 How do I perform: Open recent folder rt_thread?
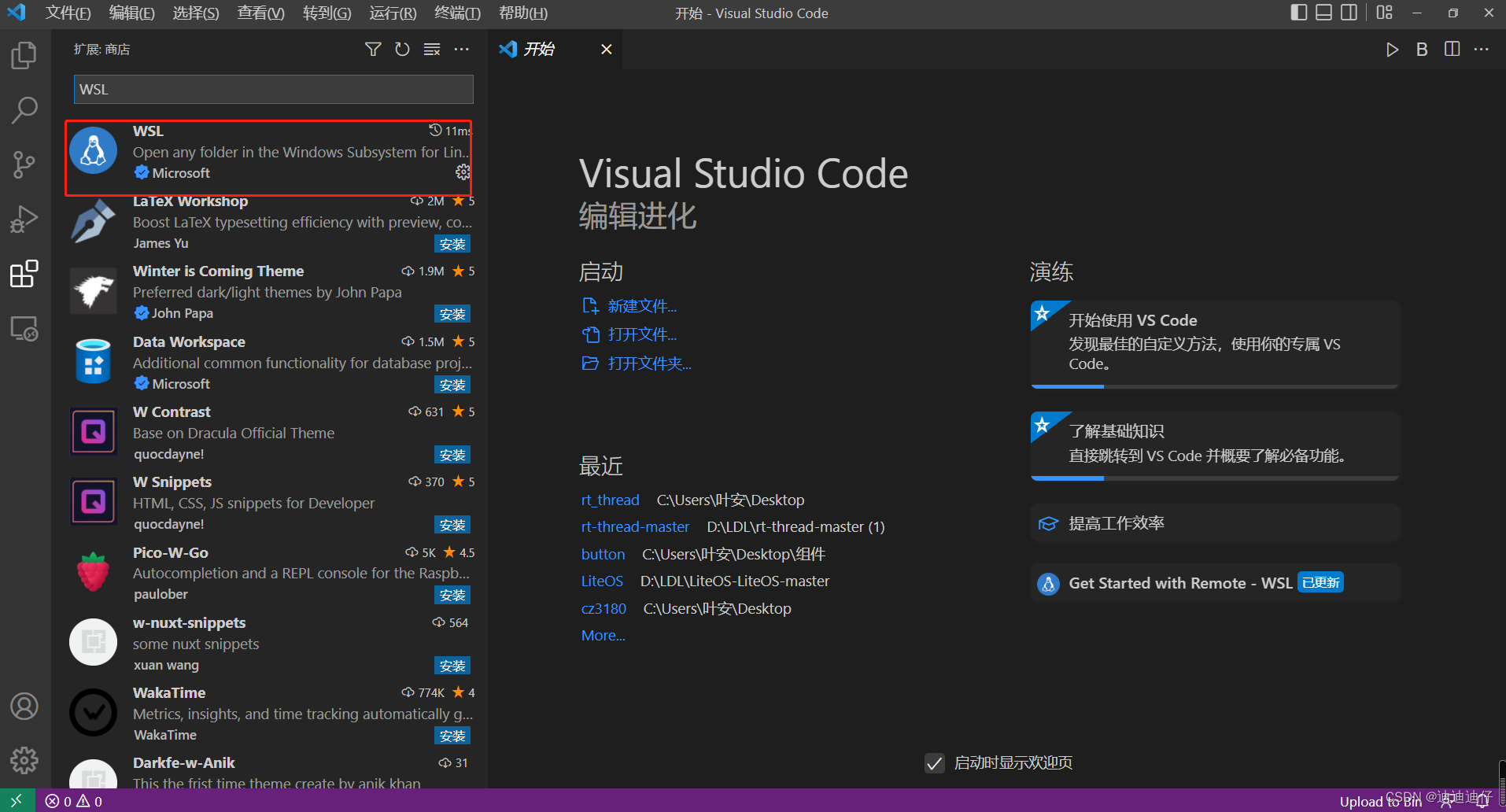pyautogui.click(x=610, y=500)
